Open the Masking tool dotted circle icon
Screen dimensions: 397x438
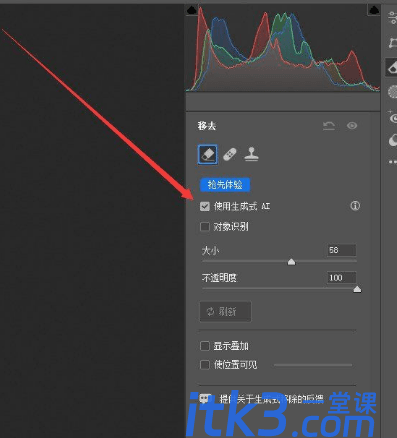[393, 92]
